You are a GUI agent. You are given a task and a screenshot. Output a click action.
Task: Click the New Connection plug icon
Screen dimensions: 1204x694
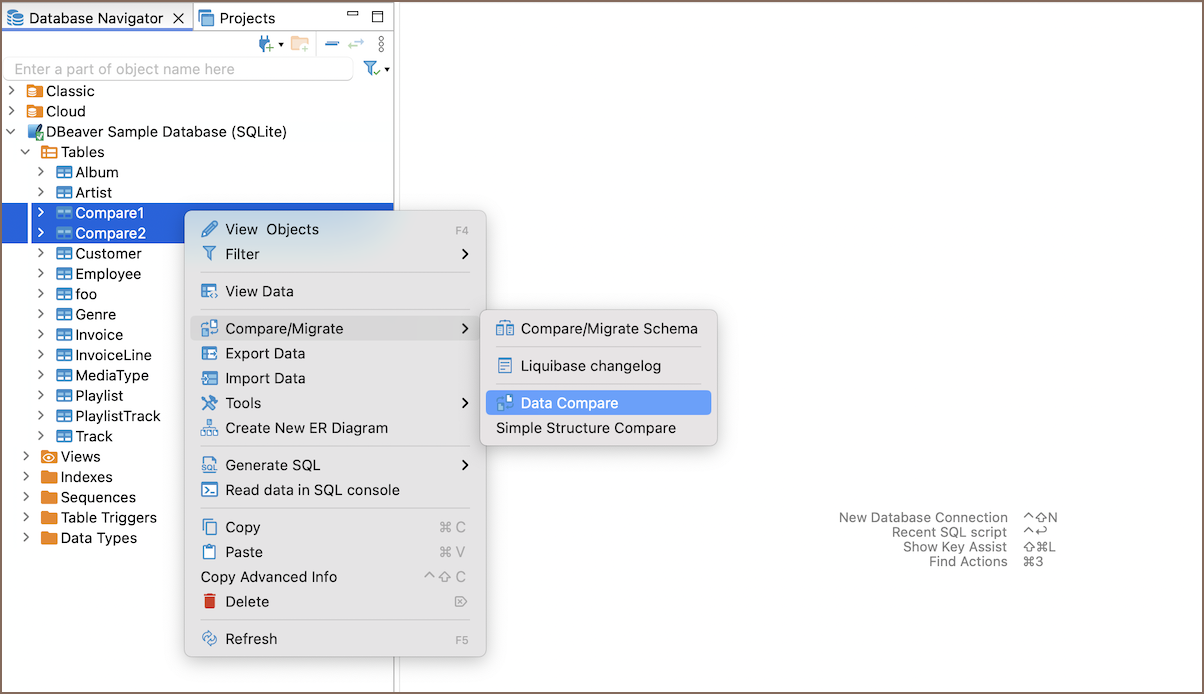click(x=265, y=44)
